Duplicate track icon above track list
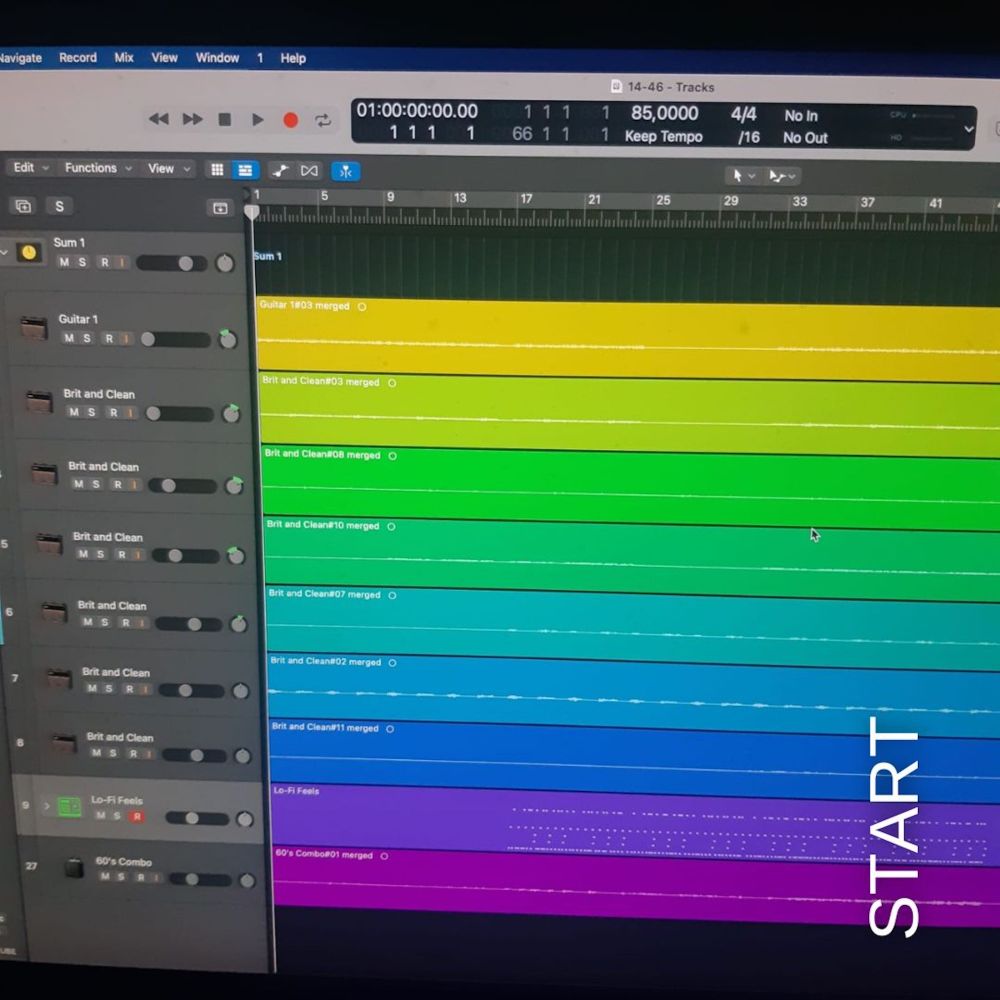This screenshot has height=1000, width=1000. click(24, 206)
